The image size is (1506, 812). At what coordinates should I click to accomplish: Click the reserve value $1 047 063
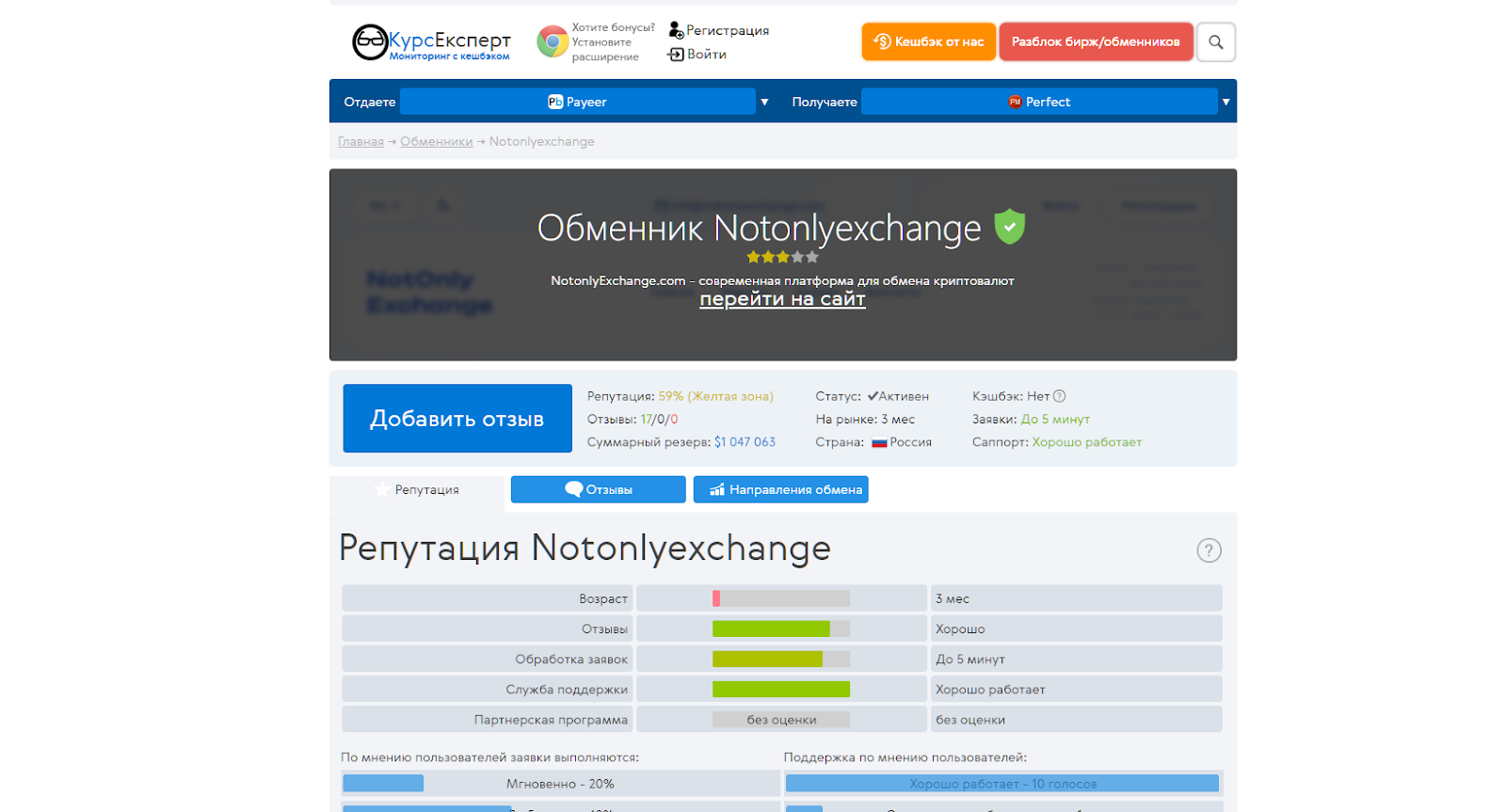(745, 442)
